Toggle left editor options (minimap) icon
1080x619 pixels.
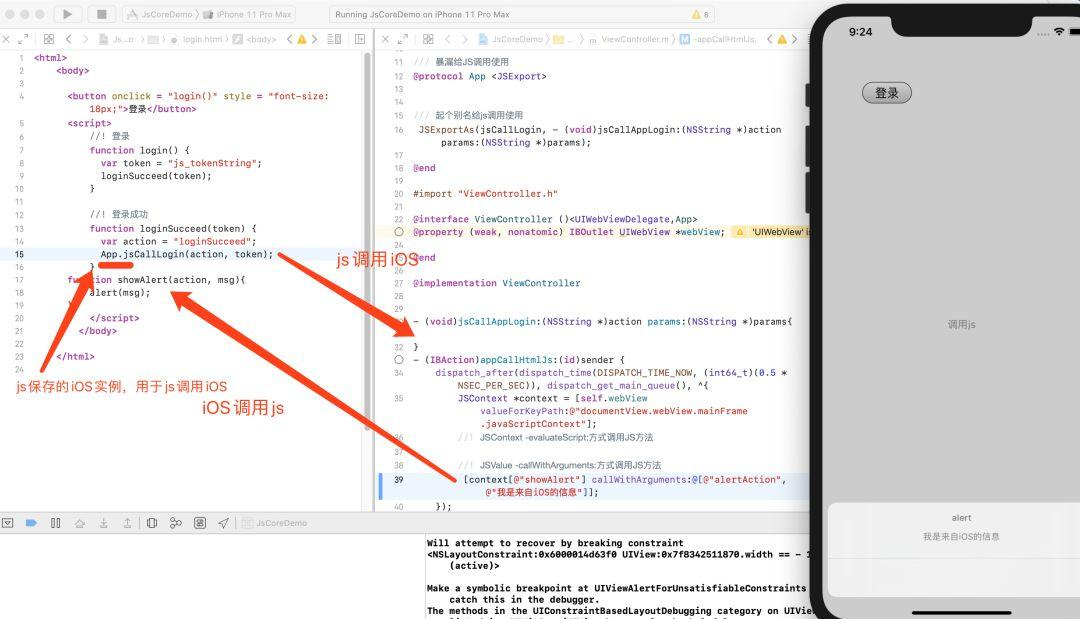pyautogui.click(x=334, y=39)
